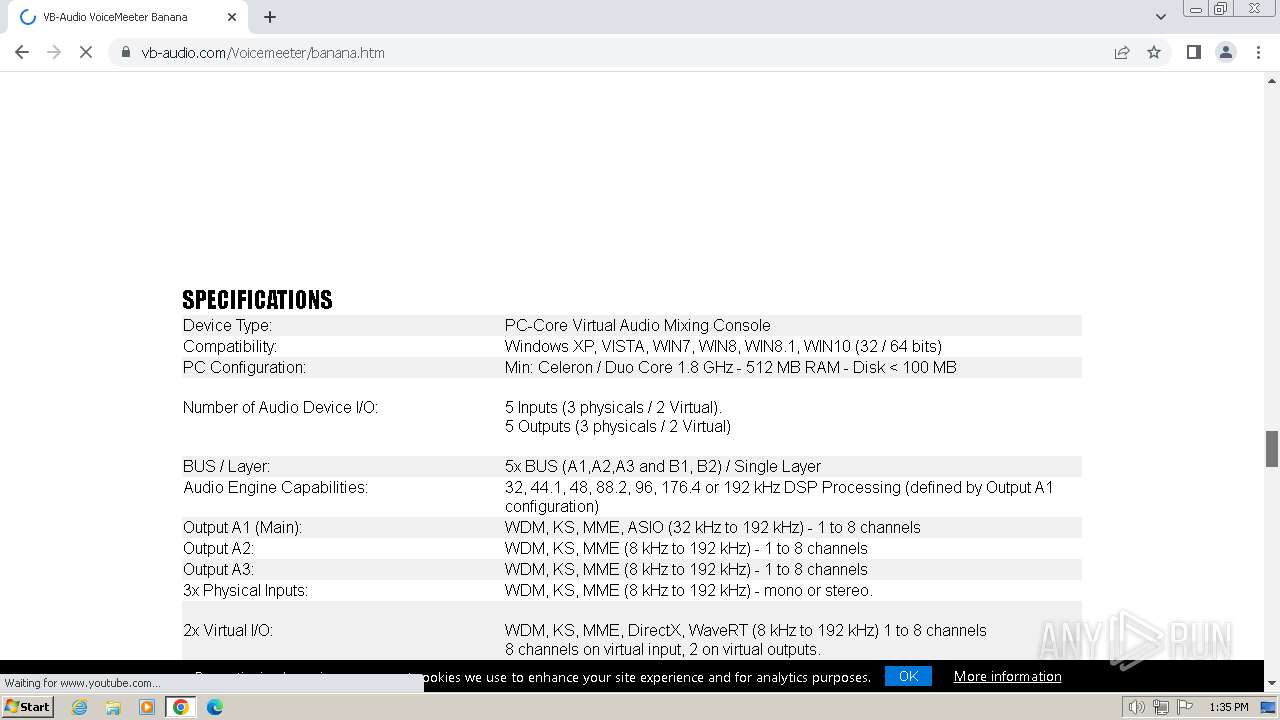Click the '3x Physical Inputs:' label
1280x720 pixels.
click(245, 590)
